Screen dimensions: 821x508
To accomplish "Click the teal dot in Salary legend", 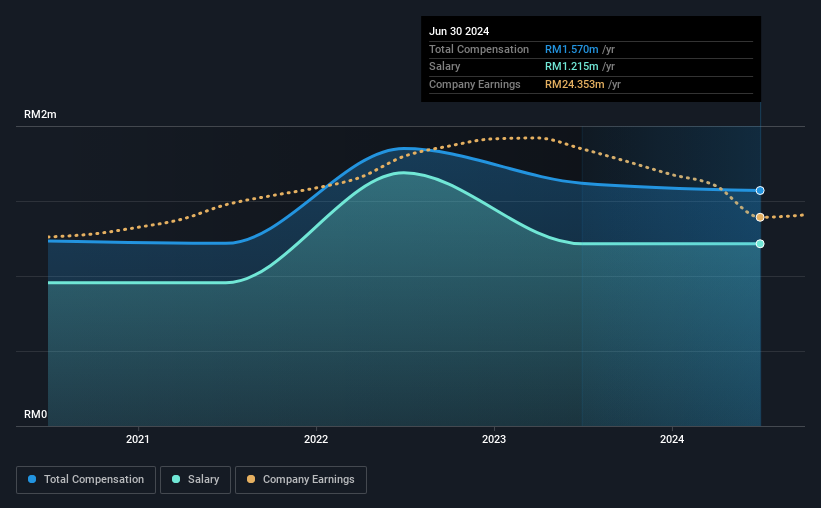I will coord(176,479).
